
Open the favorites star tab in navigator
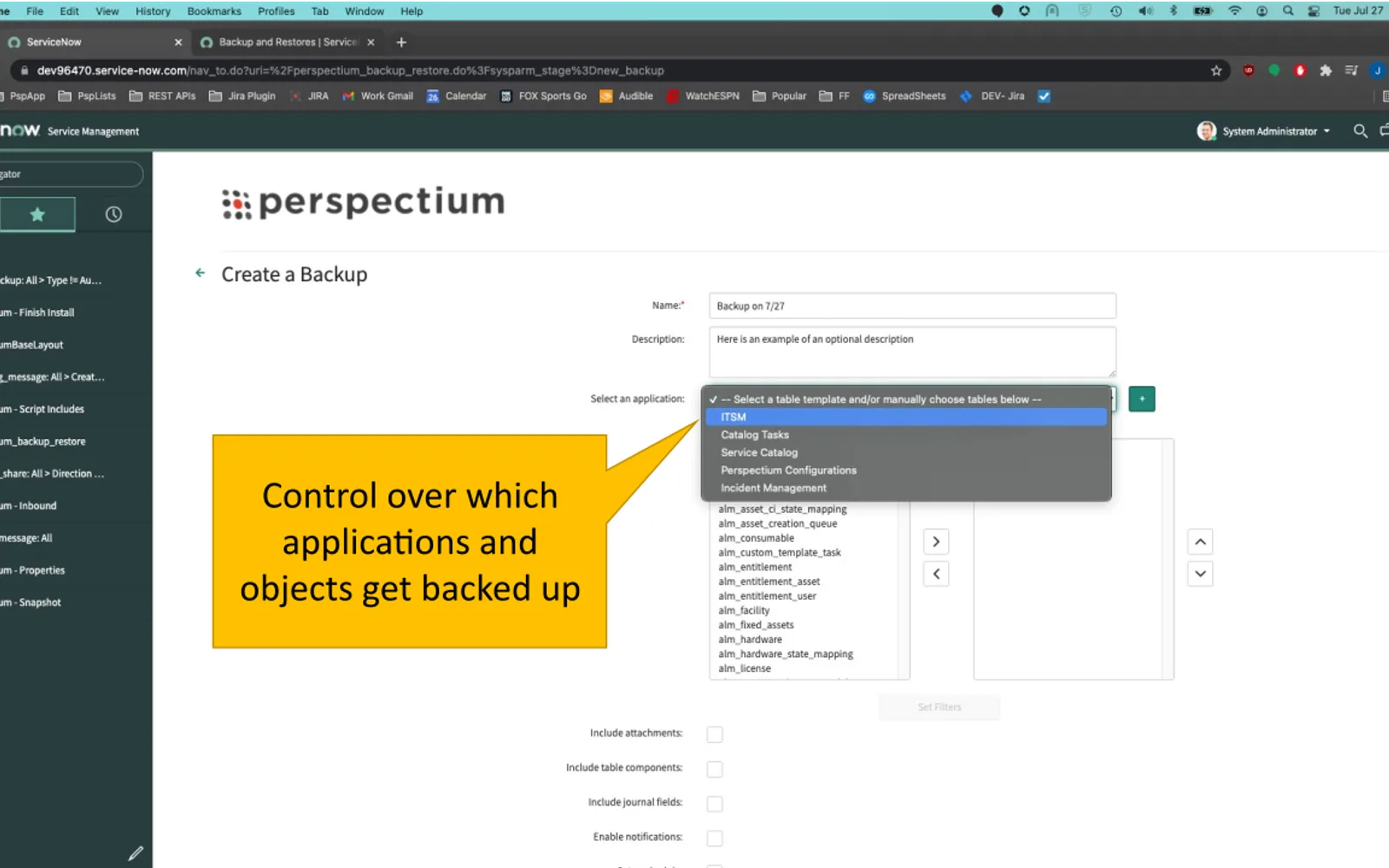pyautogui.click(x=37, y=214)
